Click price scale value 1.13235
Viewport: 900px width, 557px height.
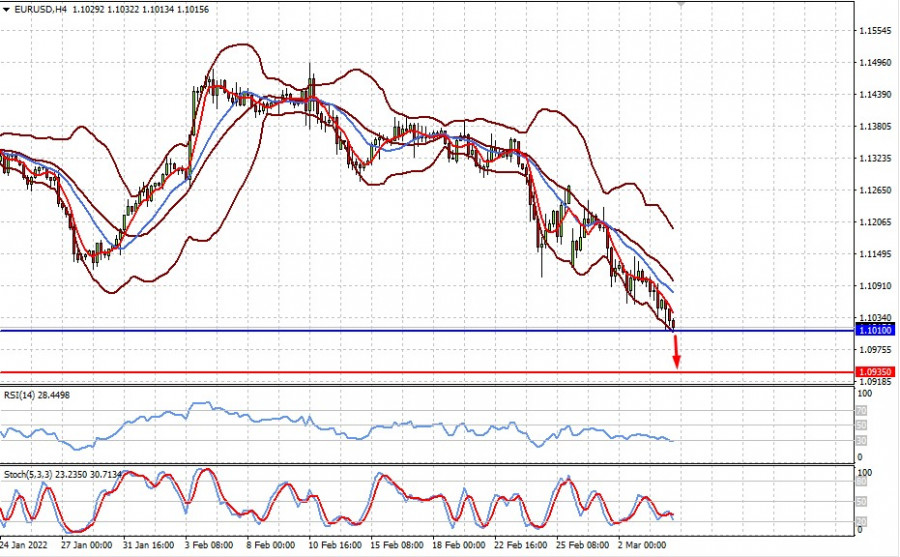click(875, 158)
